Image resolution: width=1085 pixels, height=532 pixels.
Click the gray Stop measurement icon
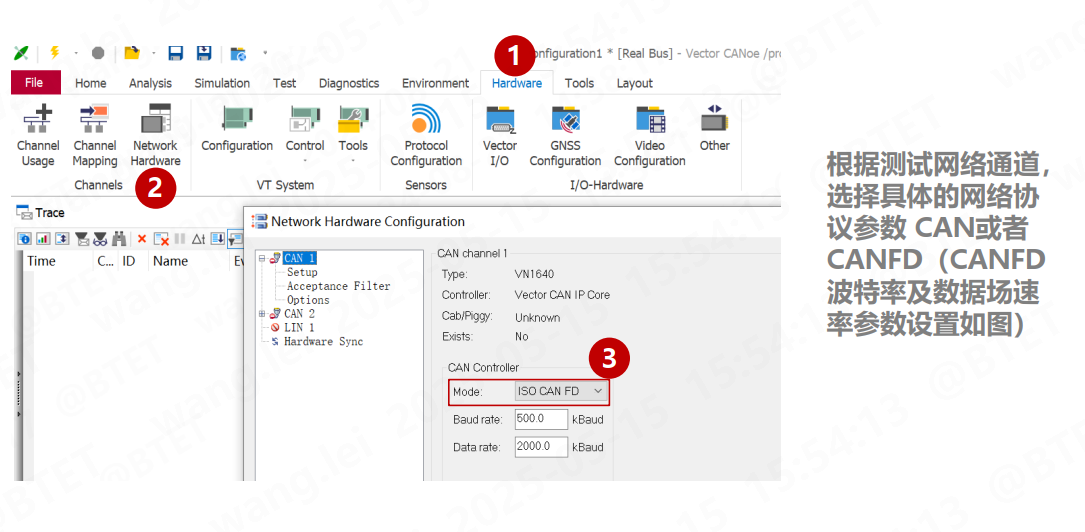[x=98, y=53]
